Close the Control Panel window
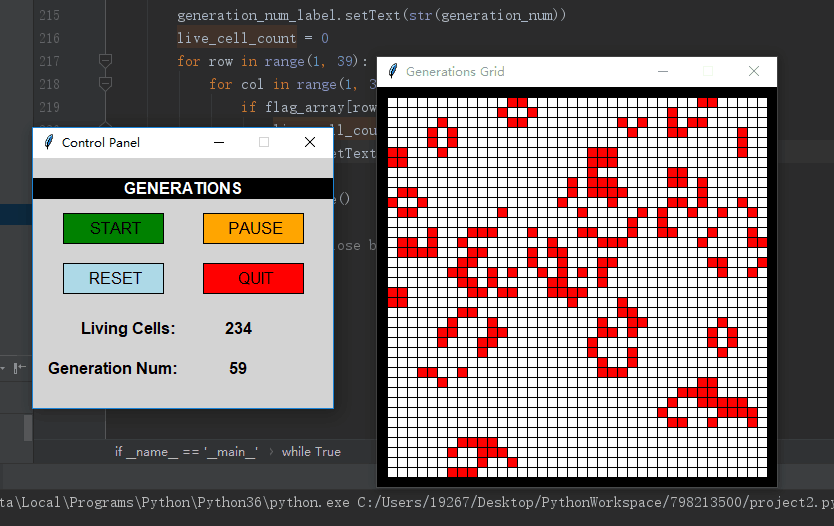 coord(310,142)
